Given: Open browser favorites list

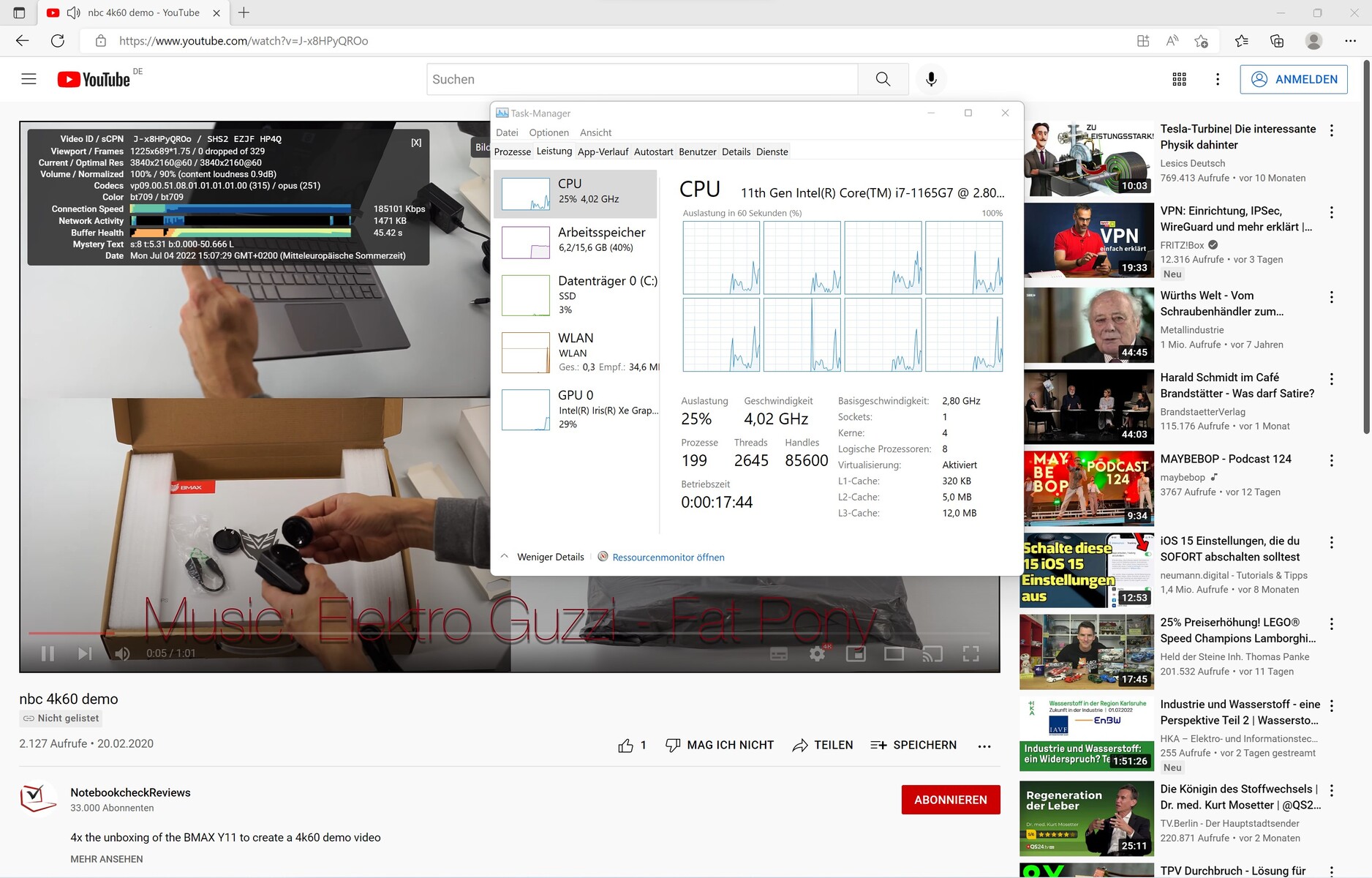Looking at the screenshot, I should [1242, 41].
